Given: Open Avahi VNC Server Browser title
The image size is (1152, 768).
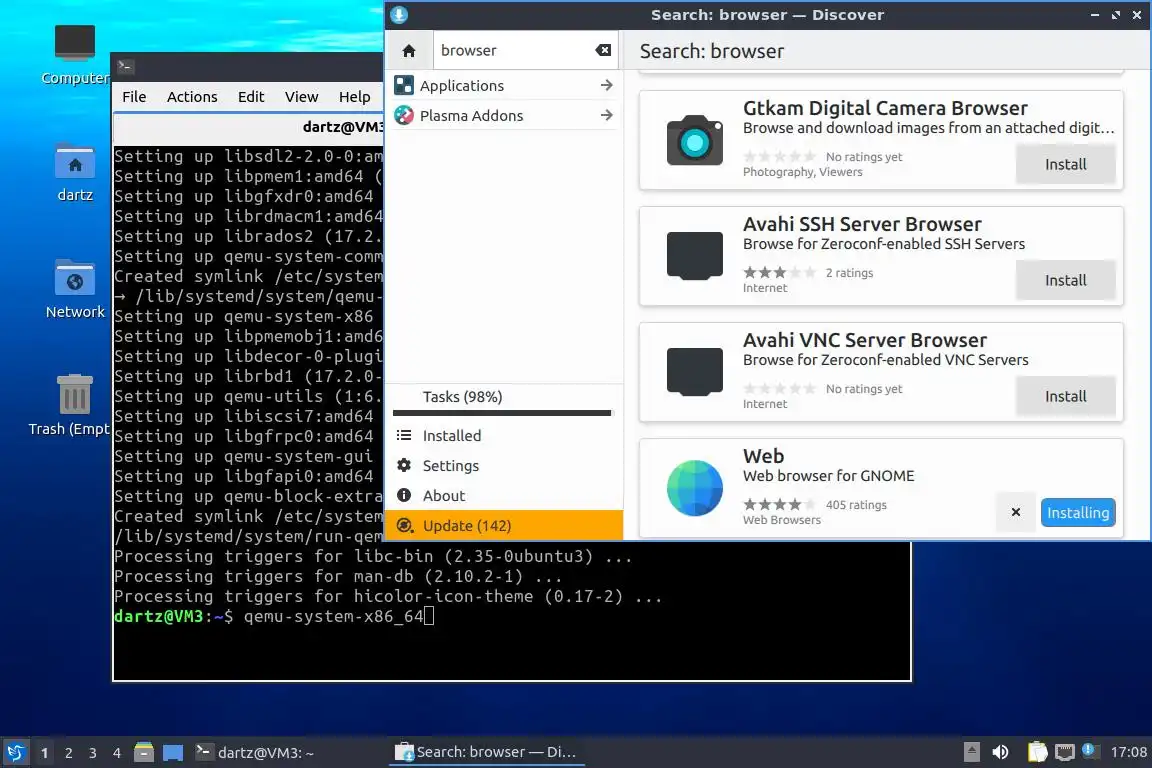Looking at the screenshot, I should [865, 340].
